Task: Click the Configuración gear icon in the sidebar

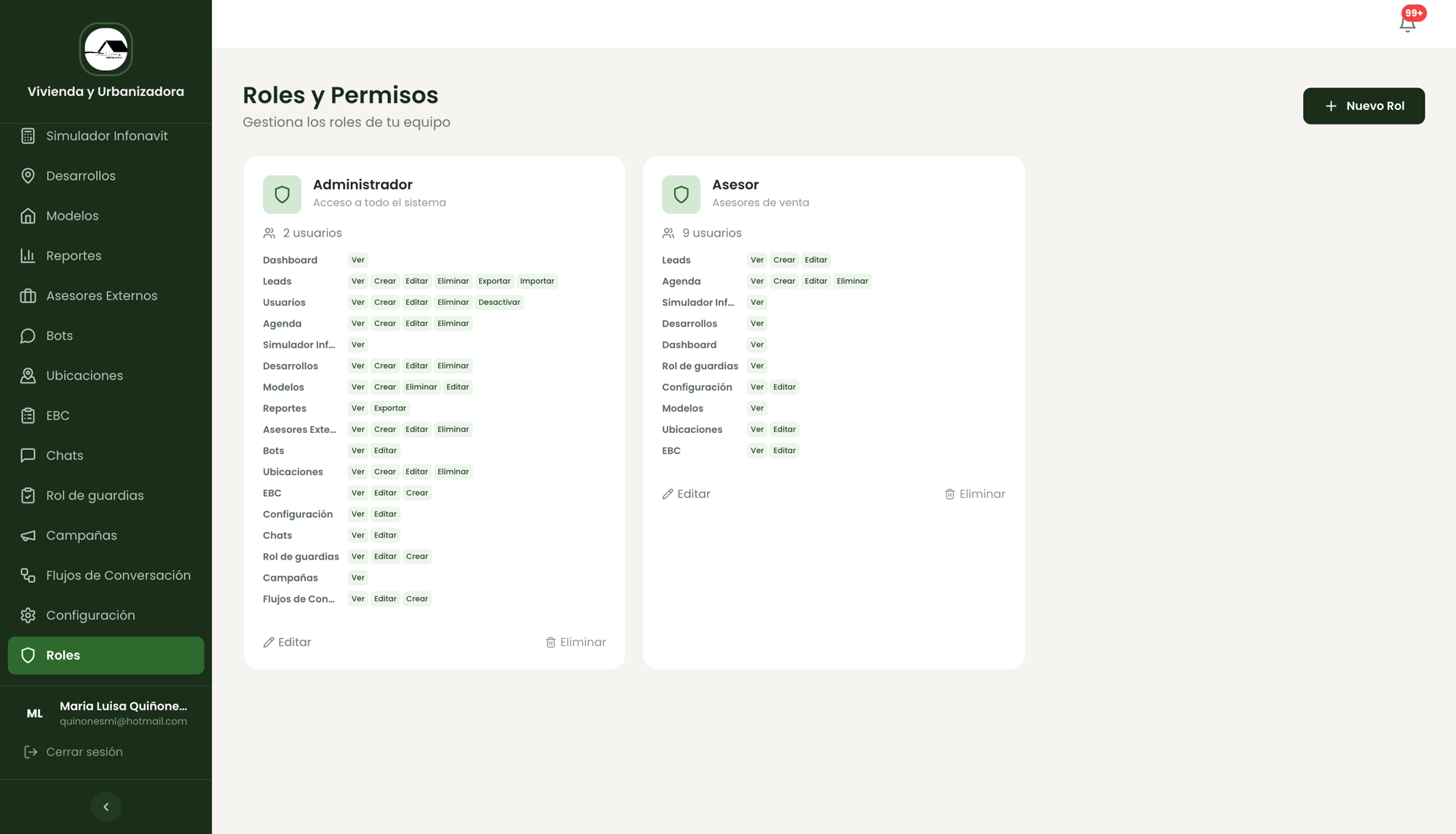Action: (28, 616)
